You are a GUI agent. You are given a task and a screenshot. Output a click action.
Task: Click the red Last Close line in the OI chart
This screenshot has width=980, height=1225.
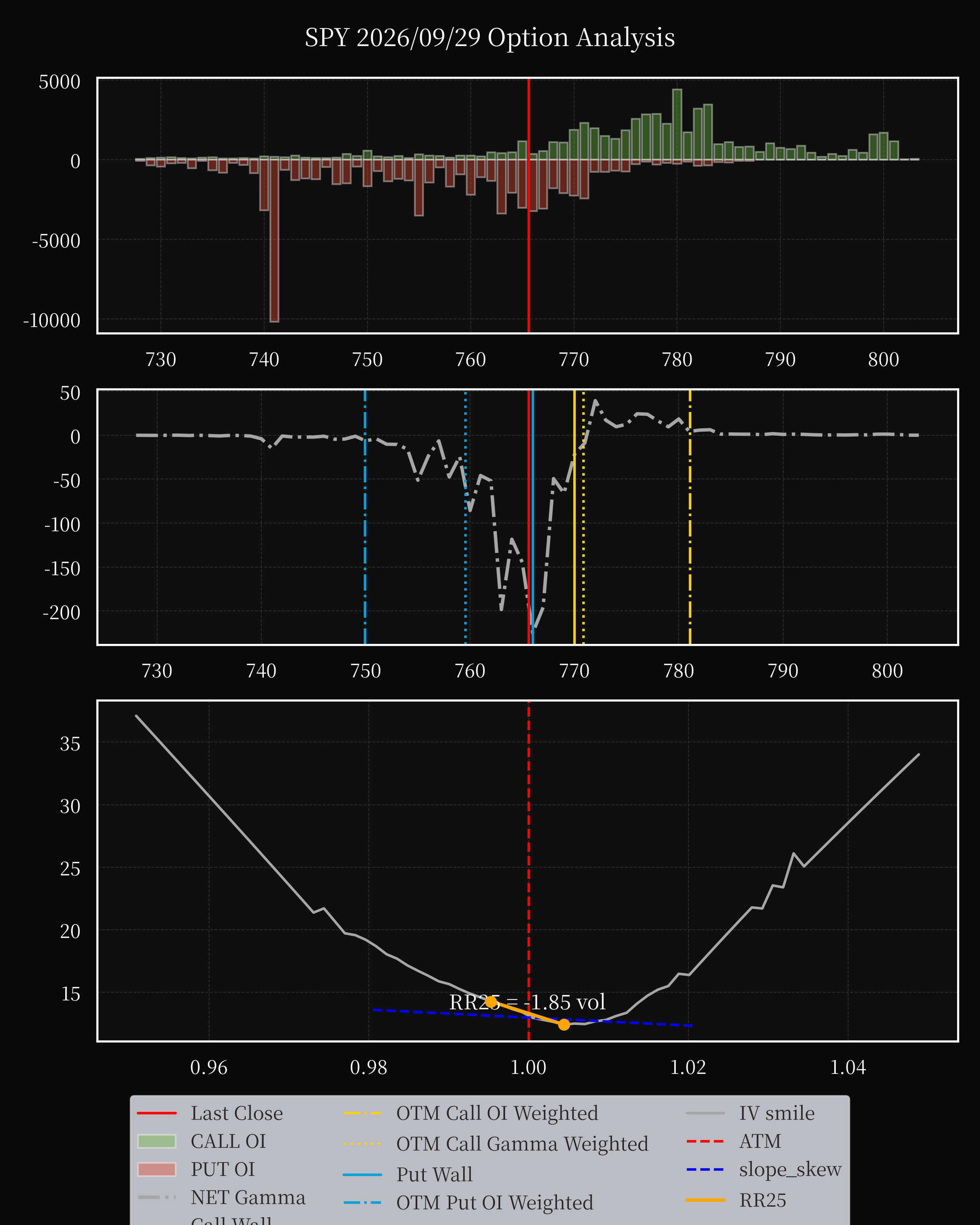coord(528,205)
